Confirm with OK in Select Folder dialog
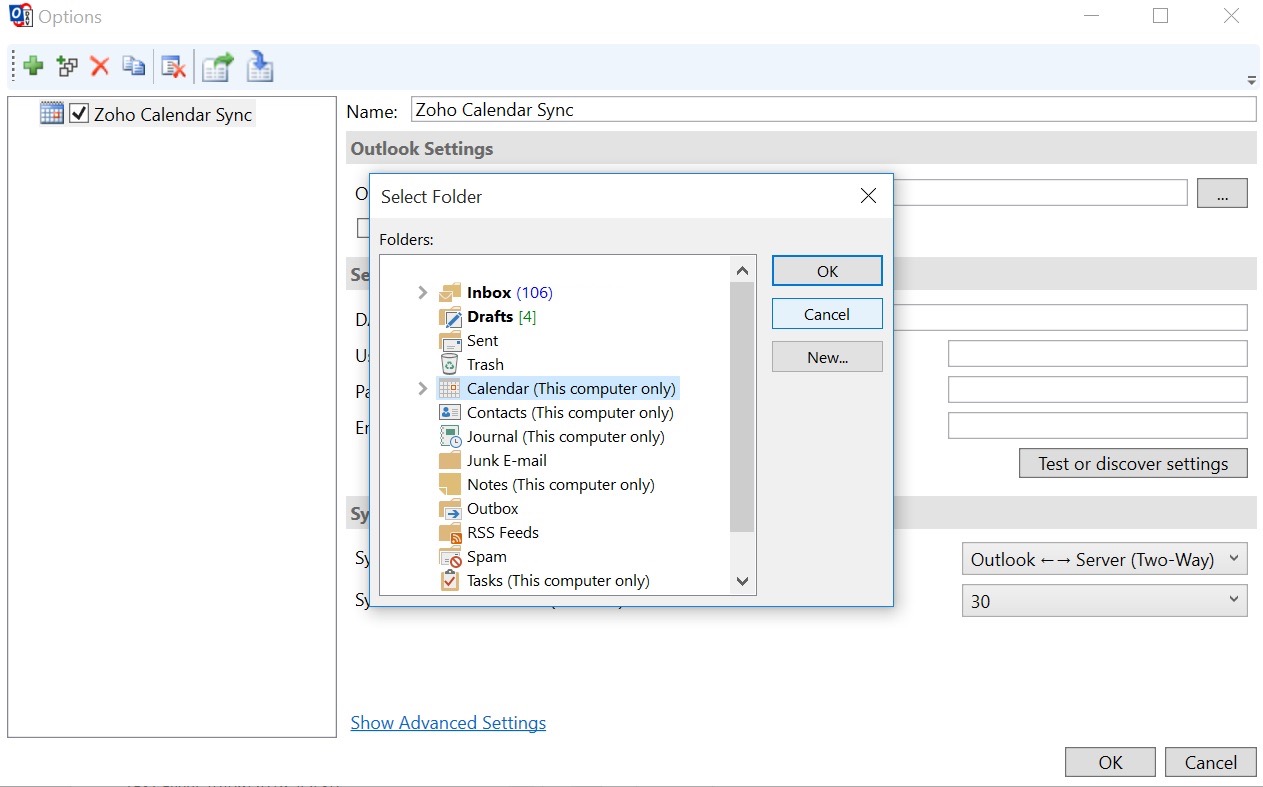 (x=827, y=271)
